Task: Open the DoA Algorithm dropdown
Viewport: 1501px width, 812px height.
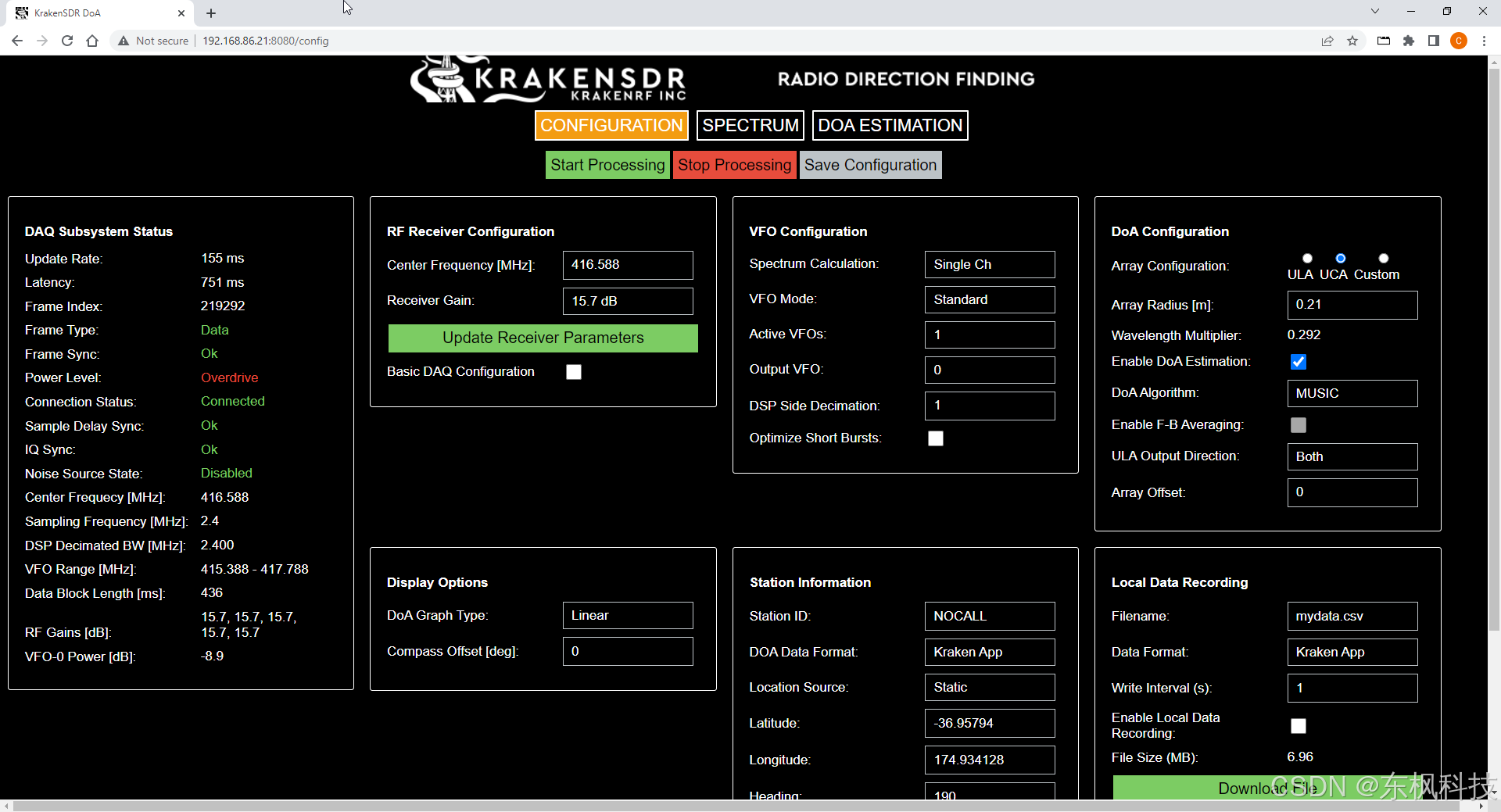Action: pos(1352,393)
